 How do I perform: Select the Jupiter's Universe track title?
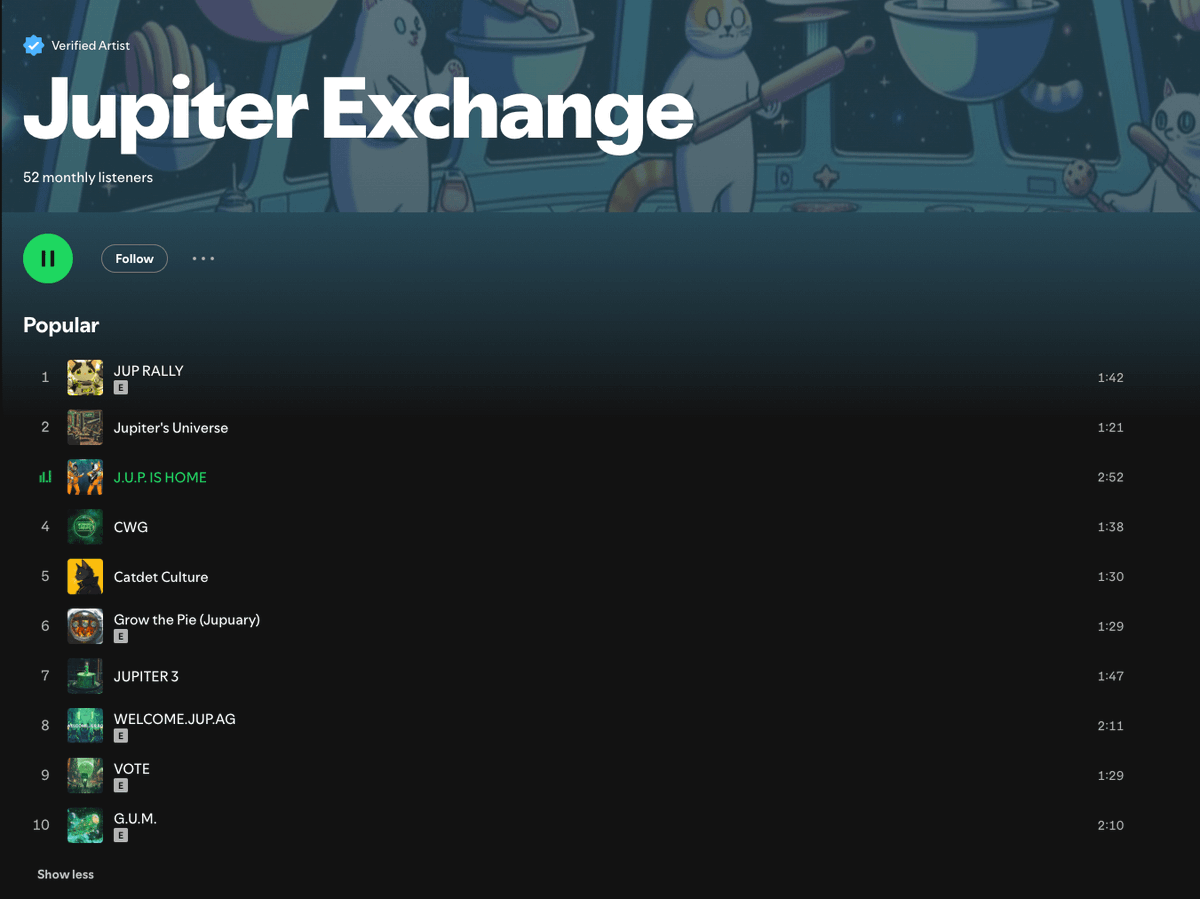pos(171,427)
